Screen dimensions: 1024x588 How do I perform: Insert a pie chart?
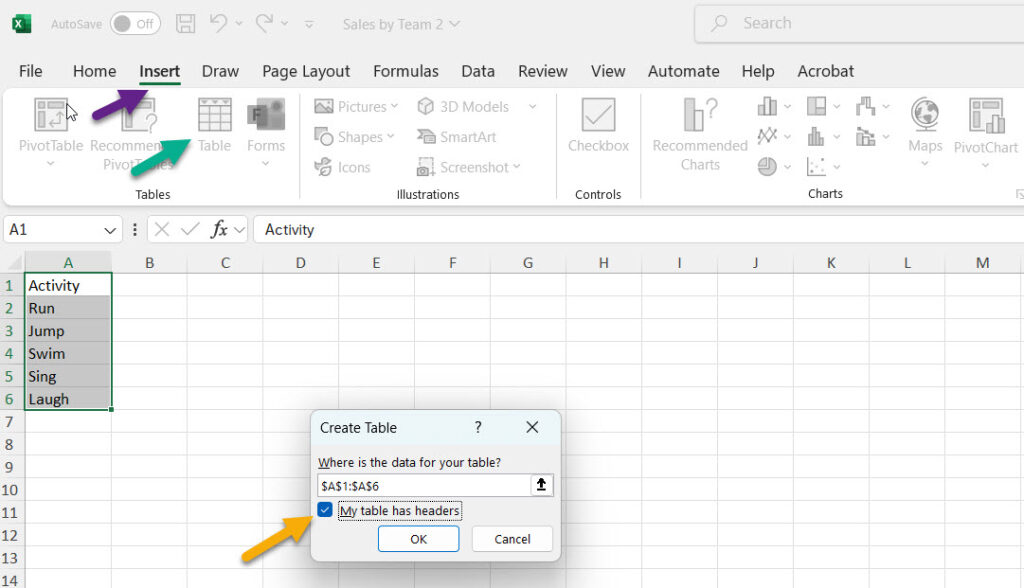tap(767, 165)
